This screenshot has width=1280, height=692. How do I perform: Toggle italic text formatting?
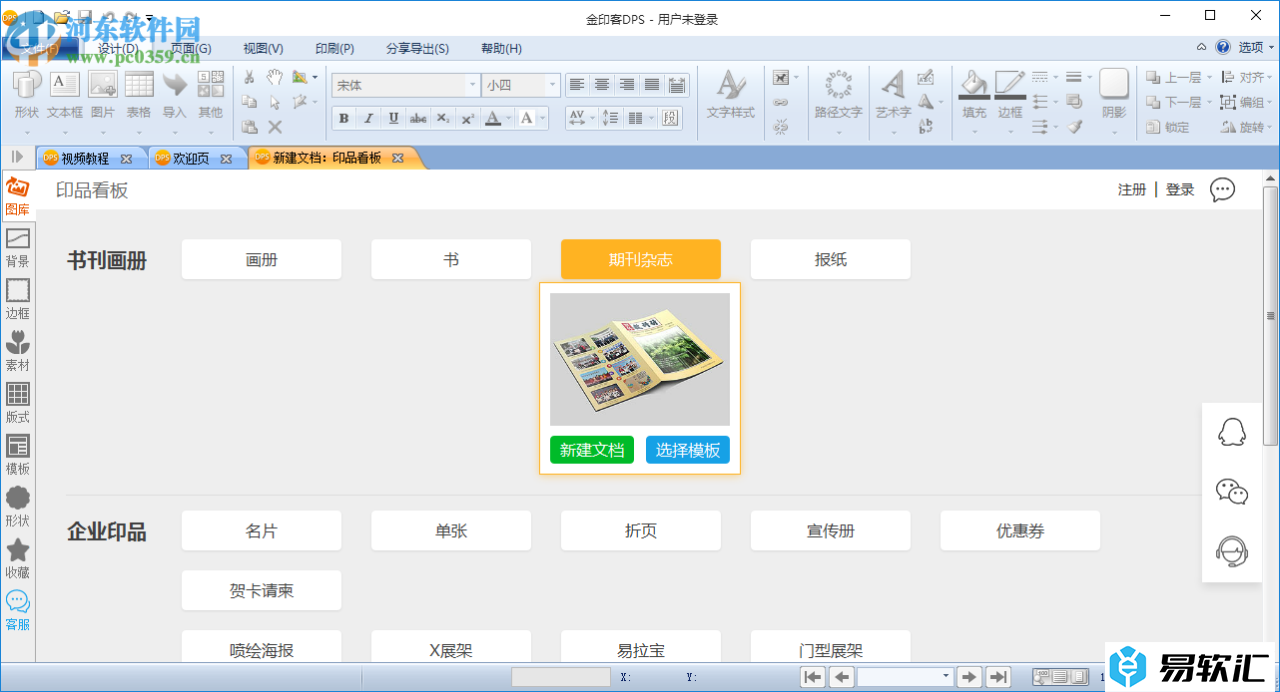(x=368, y=118)
